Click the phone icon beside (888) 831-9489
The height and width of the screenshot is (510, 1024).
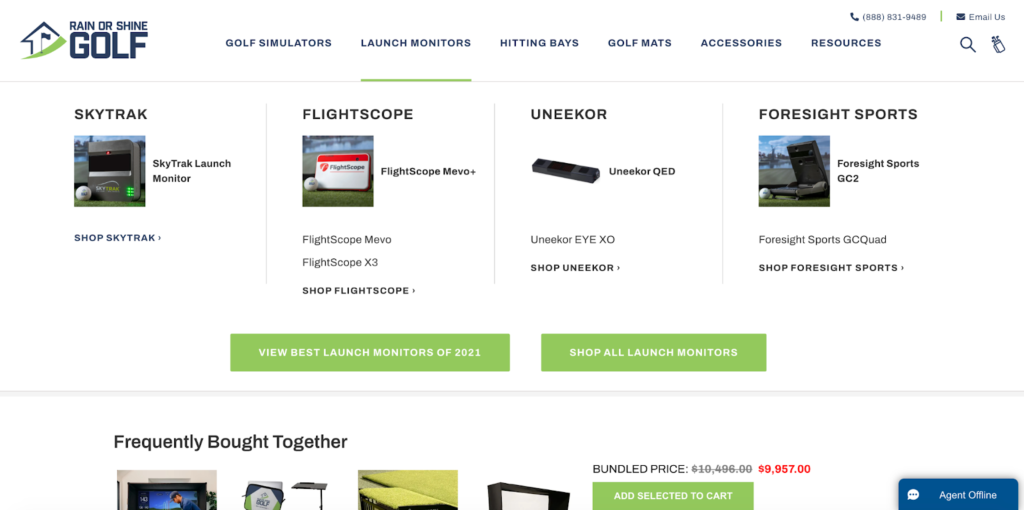(x=854, y=17)
